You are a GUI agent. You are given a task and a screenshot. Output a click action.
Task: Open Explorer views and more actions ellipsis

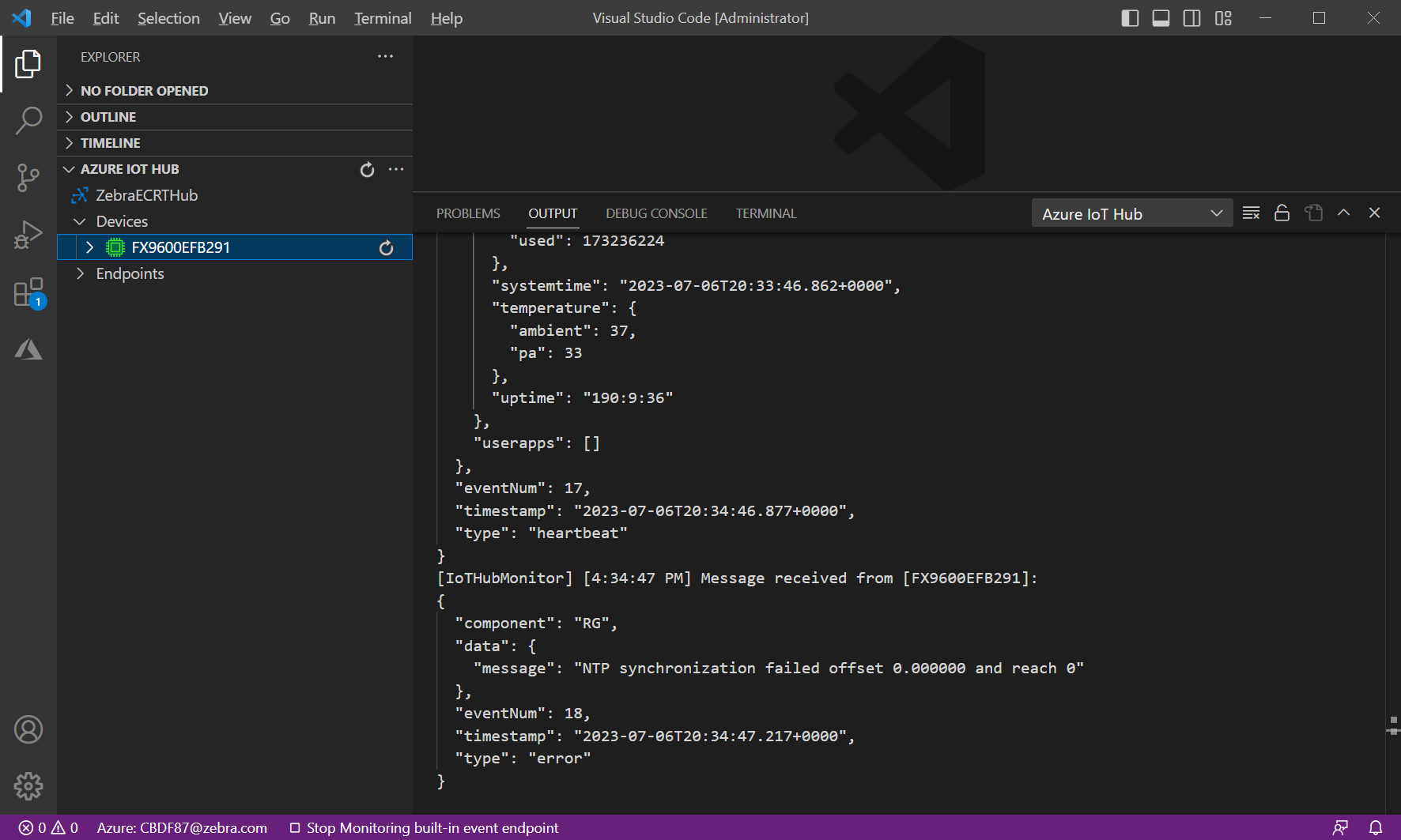(x=385, y=56)
